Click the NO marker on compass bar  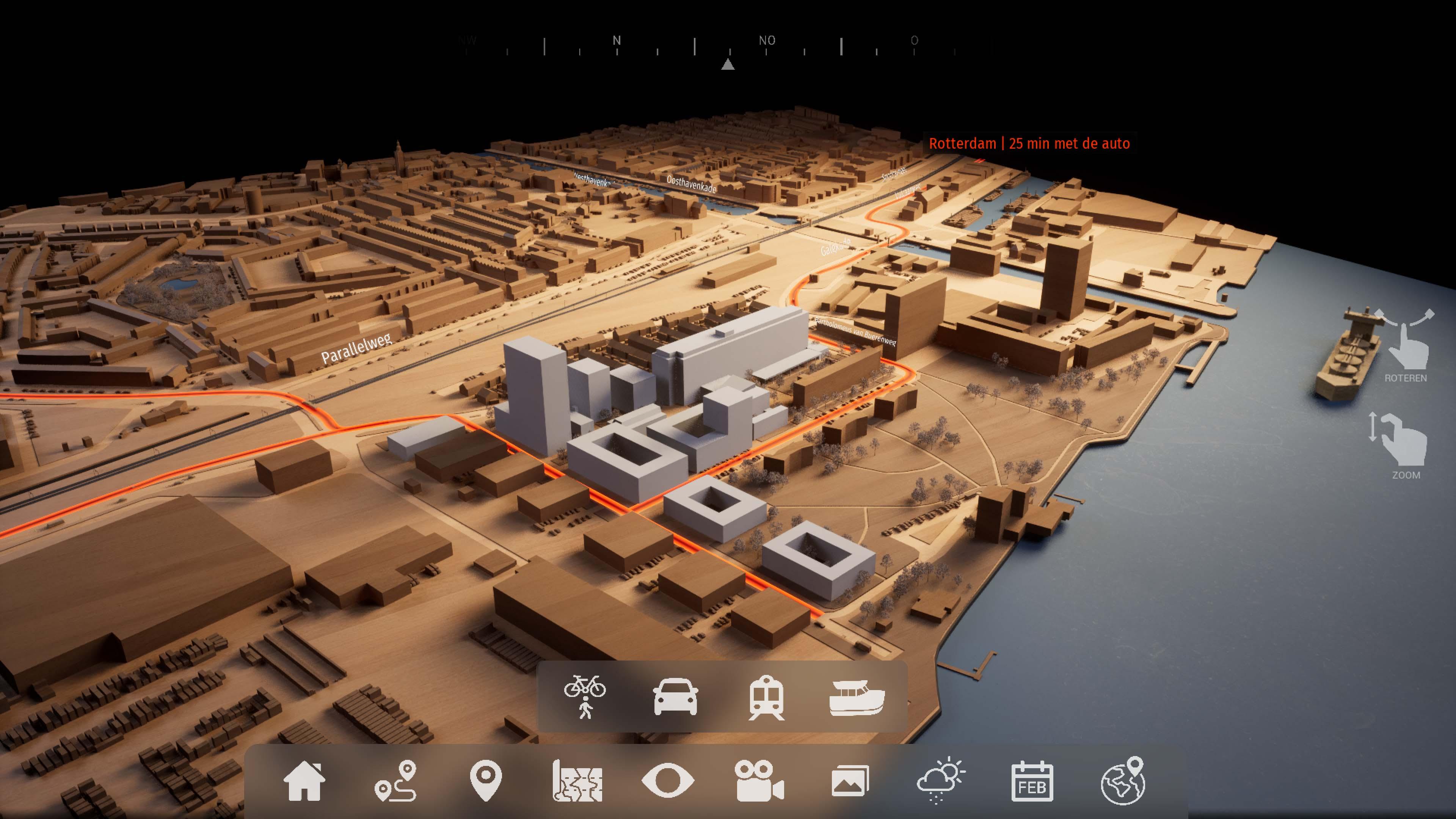point(767,41)
